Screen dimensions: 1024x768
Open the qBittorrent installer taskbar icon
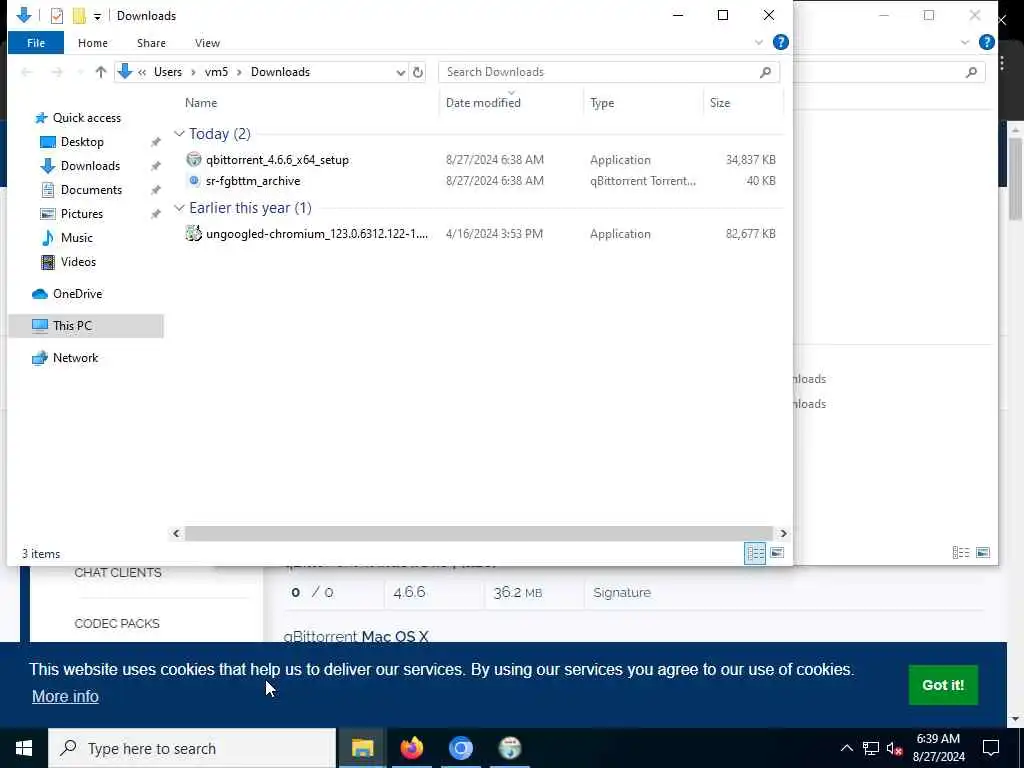(x=510, y=748)
